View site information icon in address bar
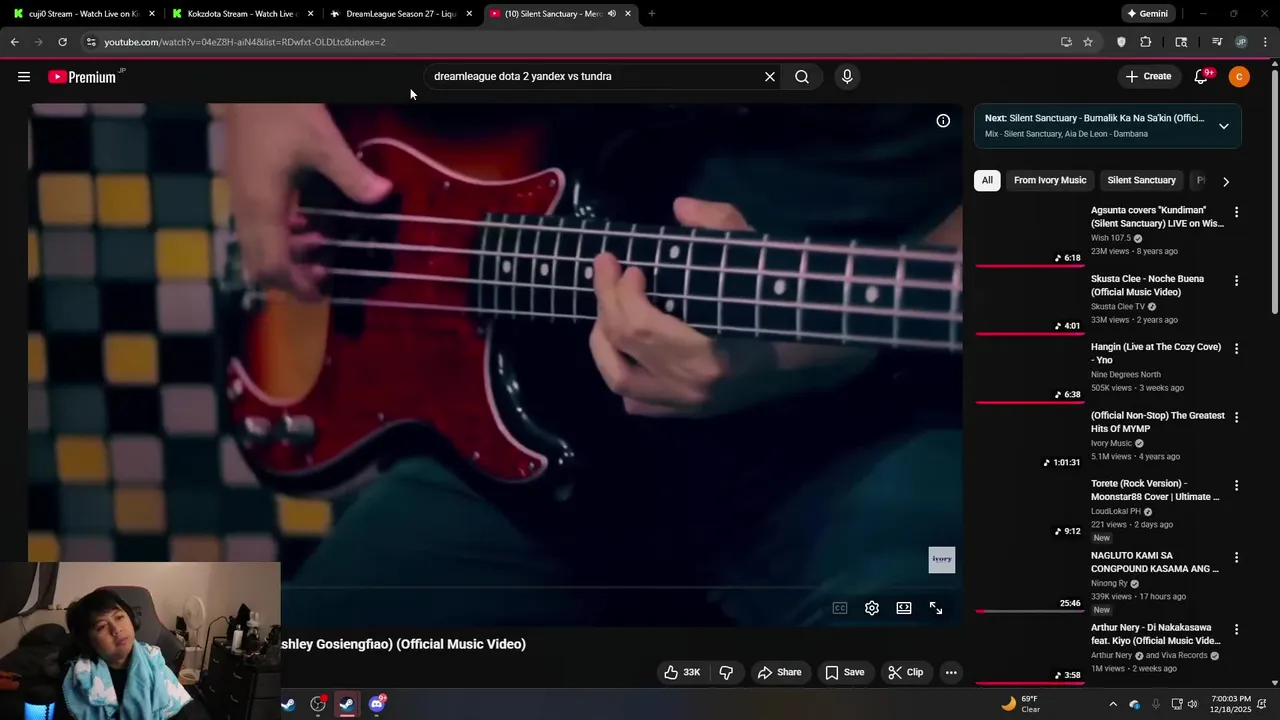Screen dimensions: 1280x720 click(91, 42)
